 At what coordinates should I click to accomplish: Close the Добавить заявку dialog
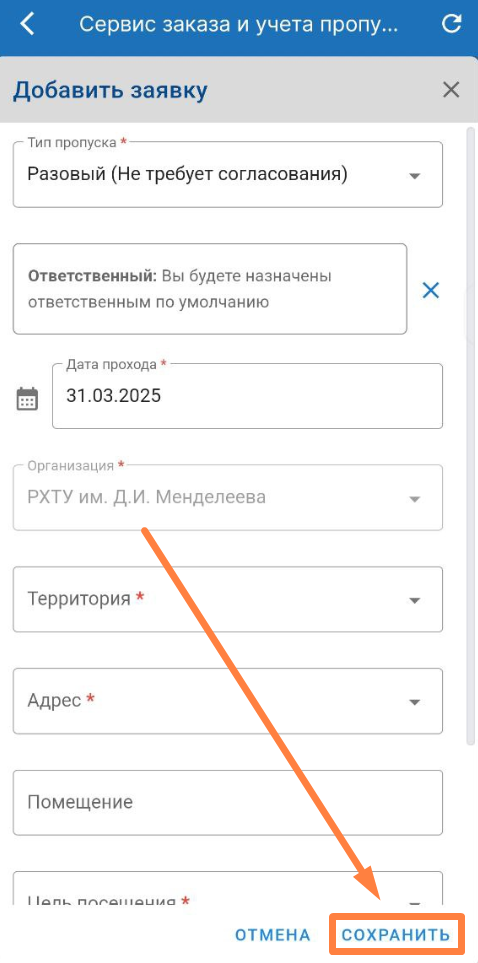(x=451, y=90)
